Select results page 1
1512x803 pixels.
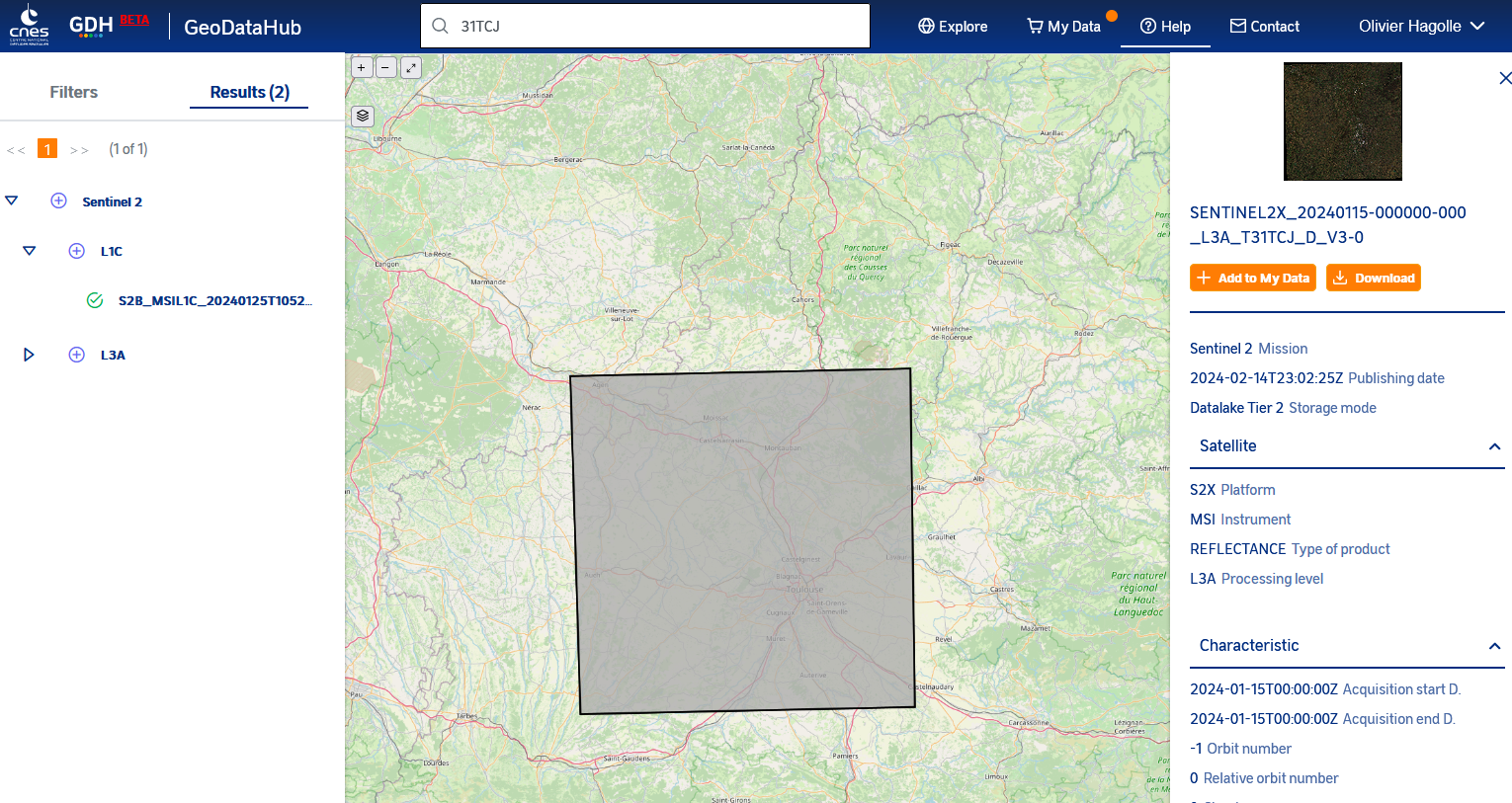pos(46,149)
